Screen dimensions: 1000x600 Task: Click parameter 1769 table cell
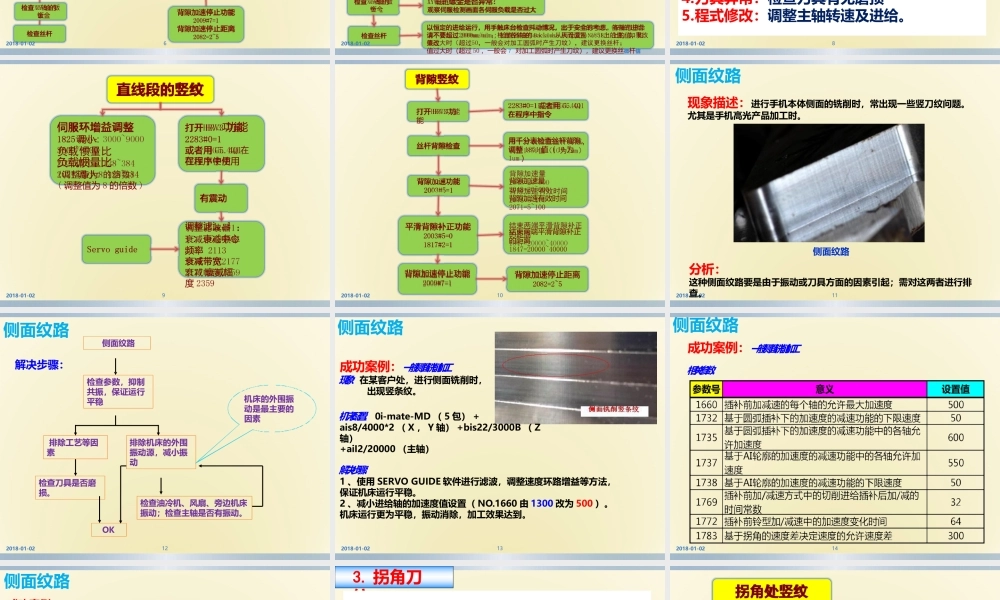(706, 502)
